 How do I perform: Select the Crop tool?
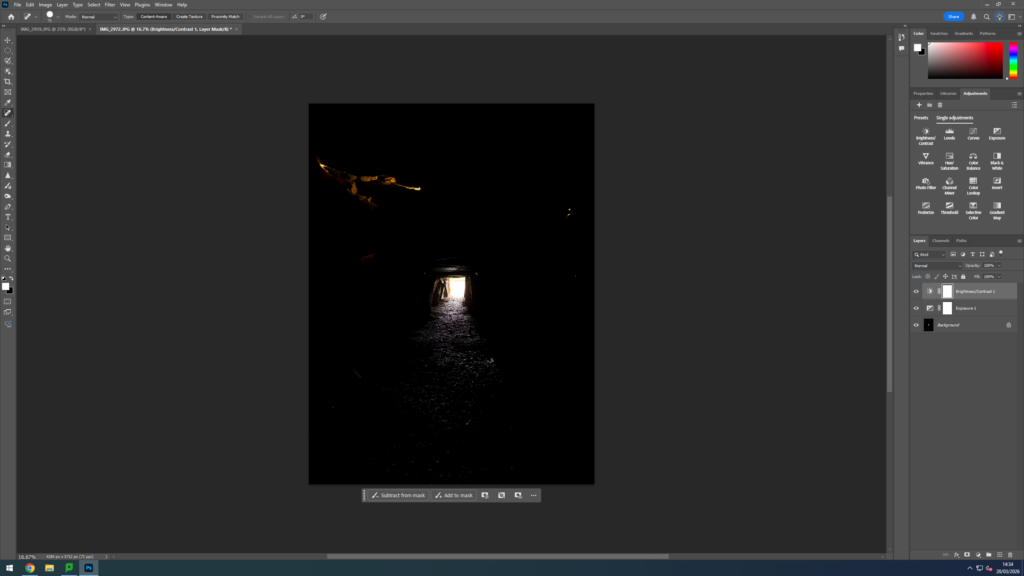coord(8,82)
